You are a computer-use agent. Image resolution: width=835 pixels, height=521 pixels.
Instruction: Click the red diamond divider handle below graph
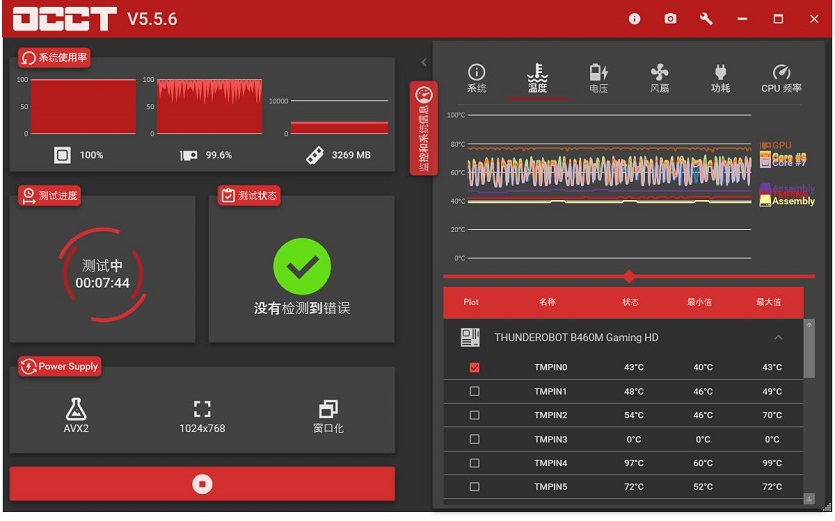click(628, 276)
